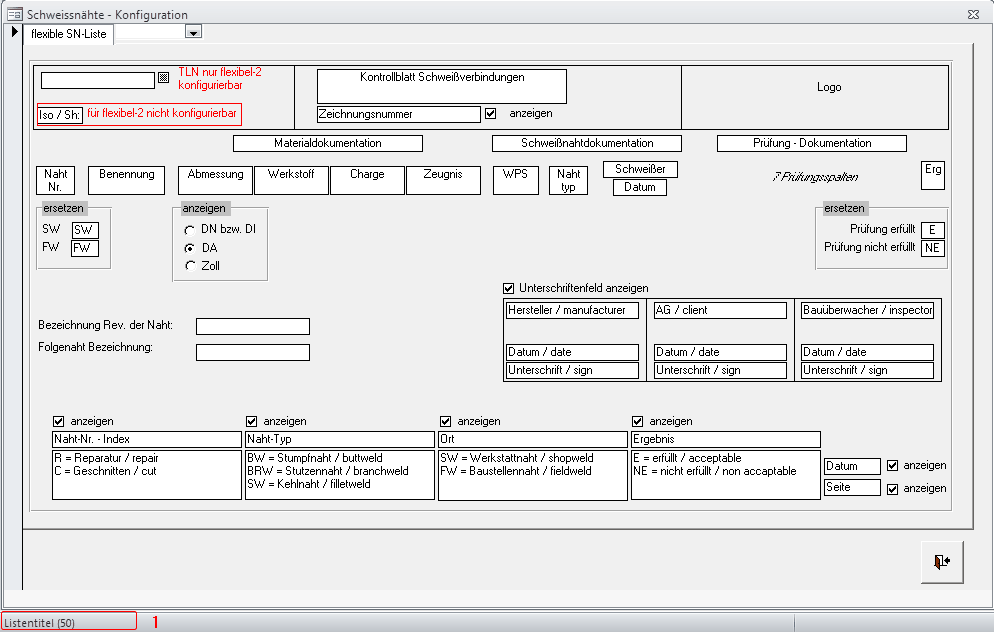The height and width of the screenshot is (632, 994).
Task: Close the Schweissnähte Konfiguration window
Action: click(x=972, y=15)
